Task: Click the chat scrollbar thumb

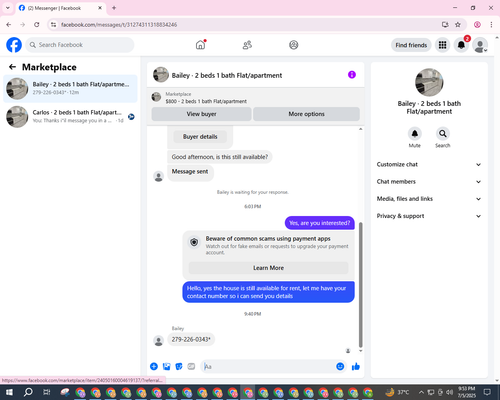Action: pos(360,285)
